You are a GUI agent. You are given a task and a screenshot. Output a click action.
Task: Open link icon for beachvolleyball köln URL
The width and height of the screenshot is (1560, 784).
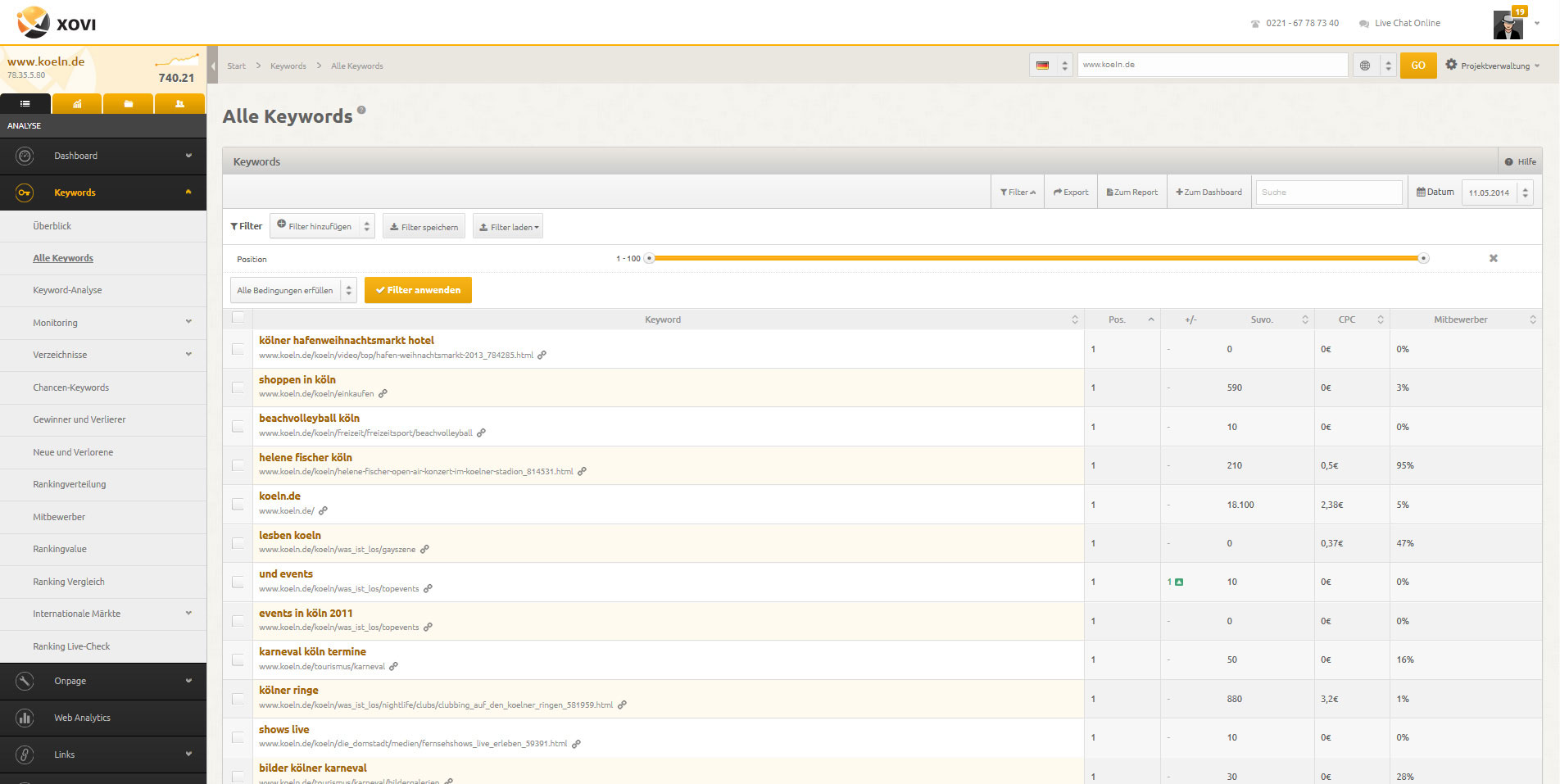coord(481,433)
